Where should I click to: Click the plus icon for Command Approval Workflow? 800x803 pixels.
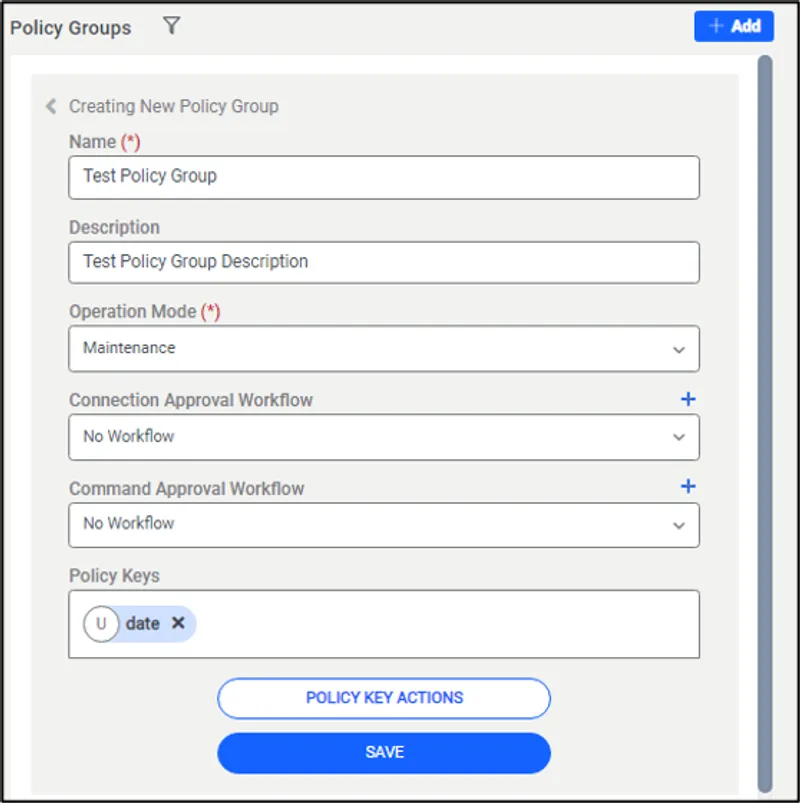[x=688, y=486]
